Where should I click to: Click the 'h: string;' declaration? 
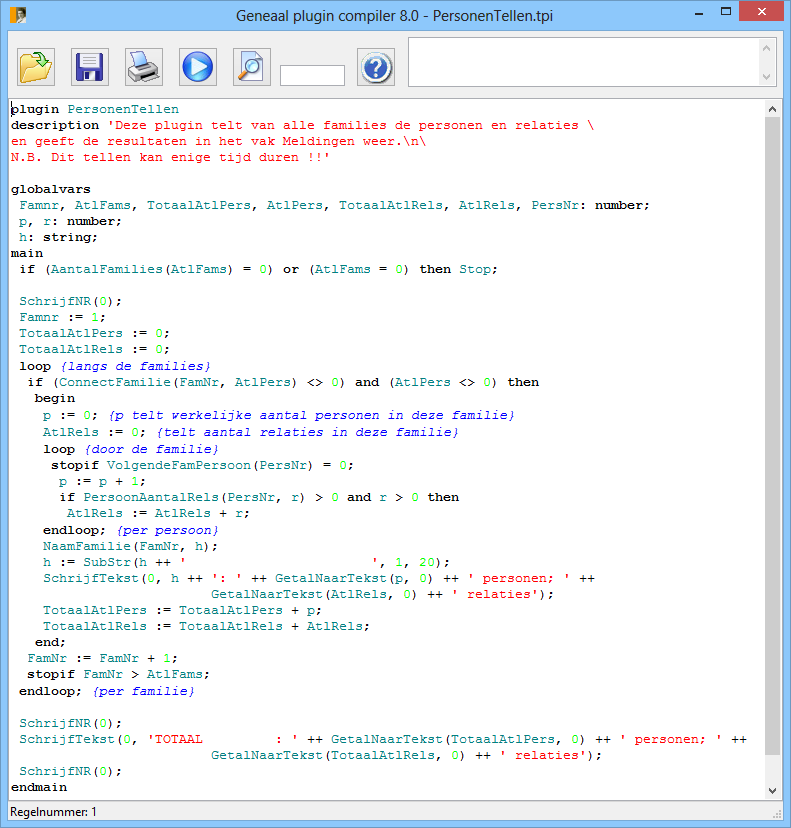coord(58,237)
